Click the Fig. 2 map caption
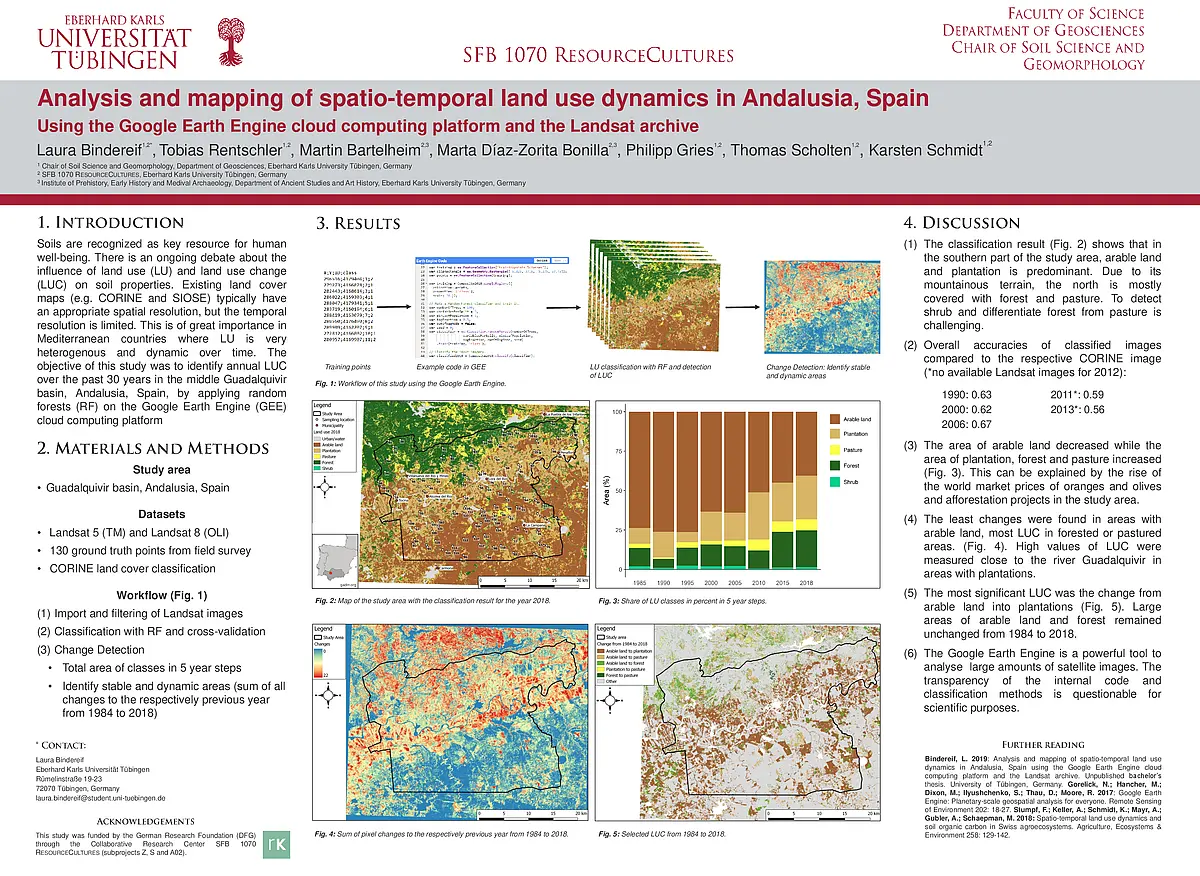Viewport: 1200px width, 876px height. 434,600
